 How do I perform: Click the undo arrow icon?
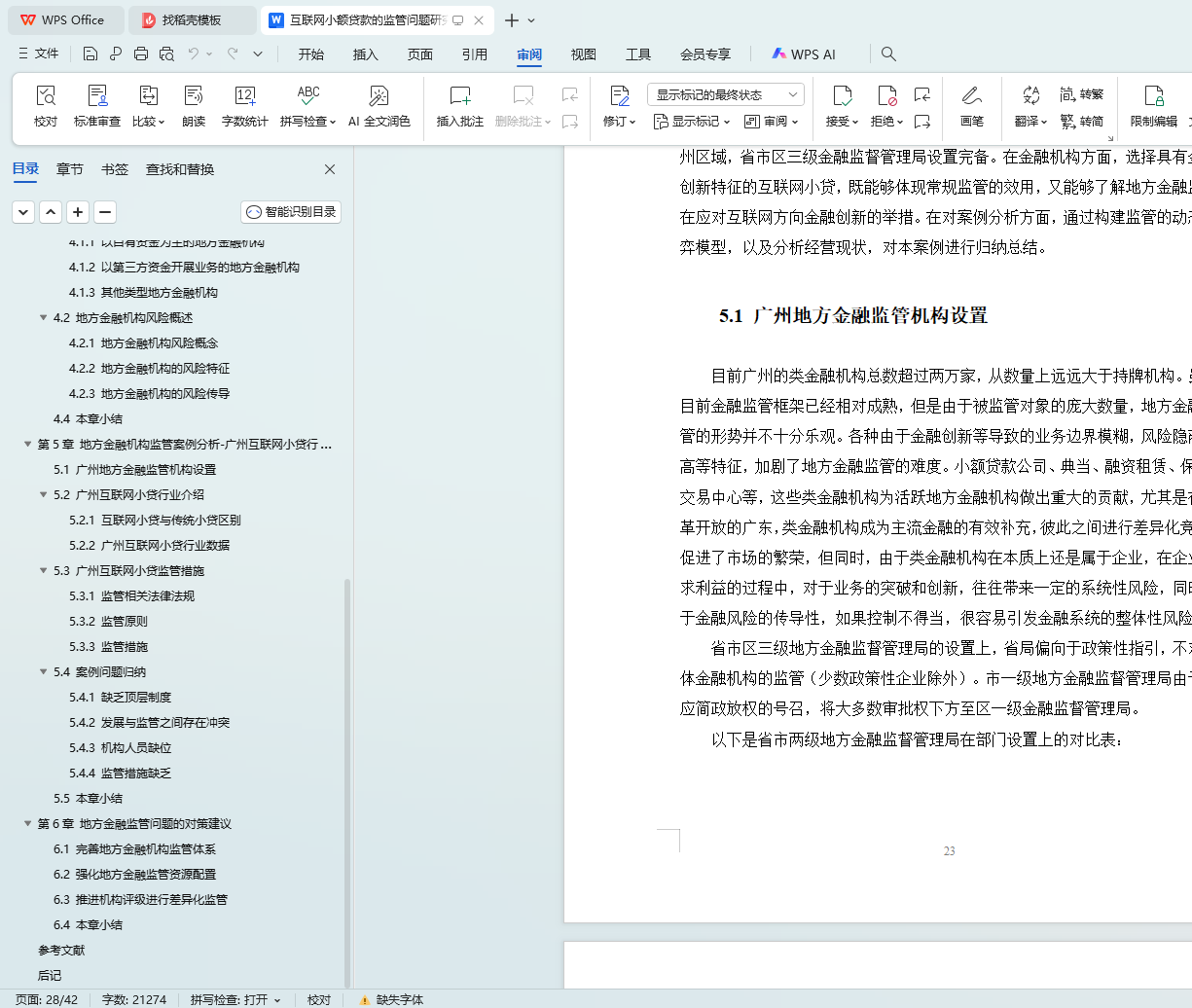tap(194, 54)
